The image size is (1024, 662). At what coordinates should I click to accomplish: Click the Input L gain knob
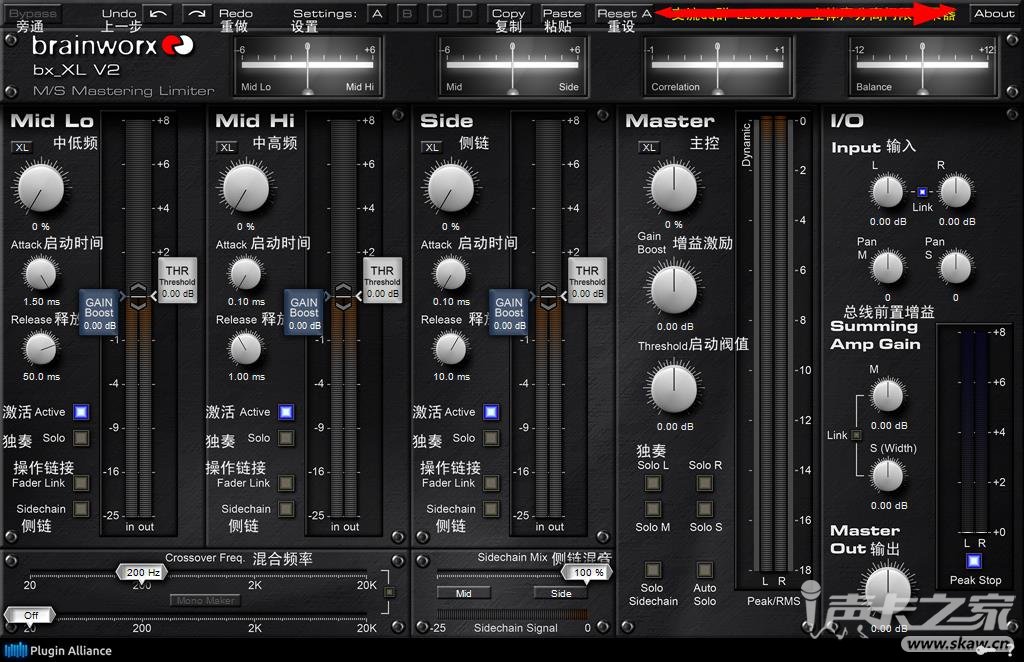[888, 192]
